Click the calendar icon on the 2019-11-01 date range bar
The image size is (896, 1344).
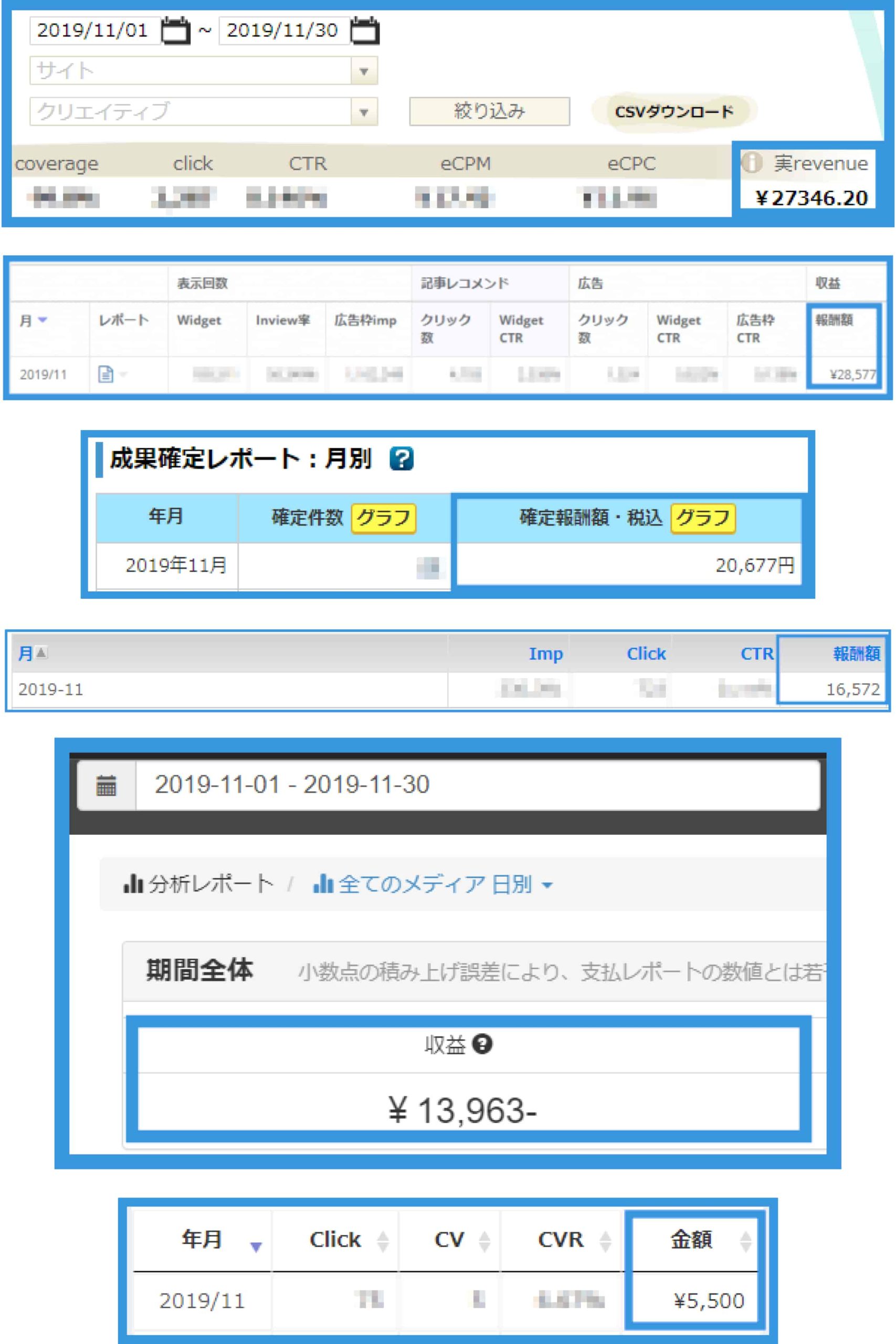tap(106, 785)
